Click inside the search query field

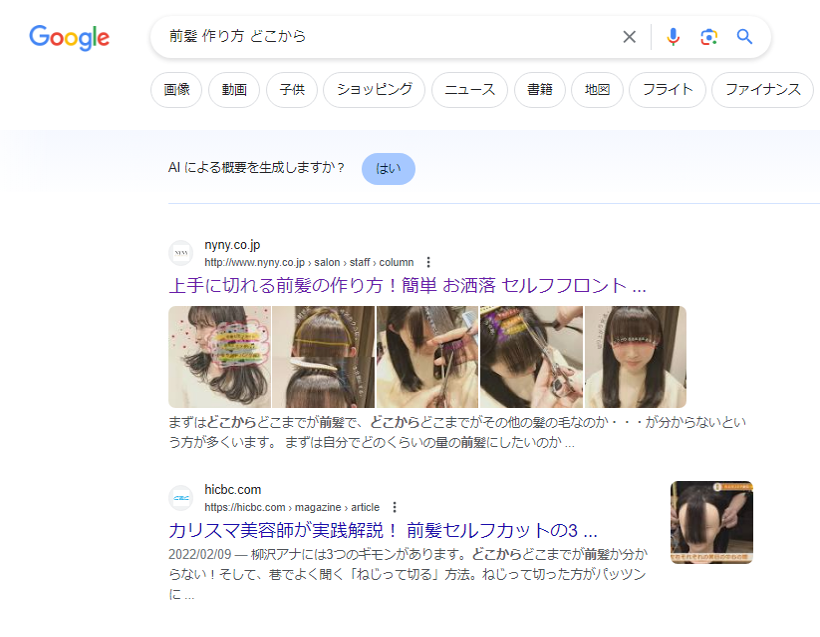[400, 36]
